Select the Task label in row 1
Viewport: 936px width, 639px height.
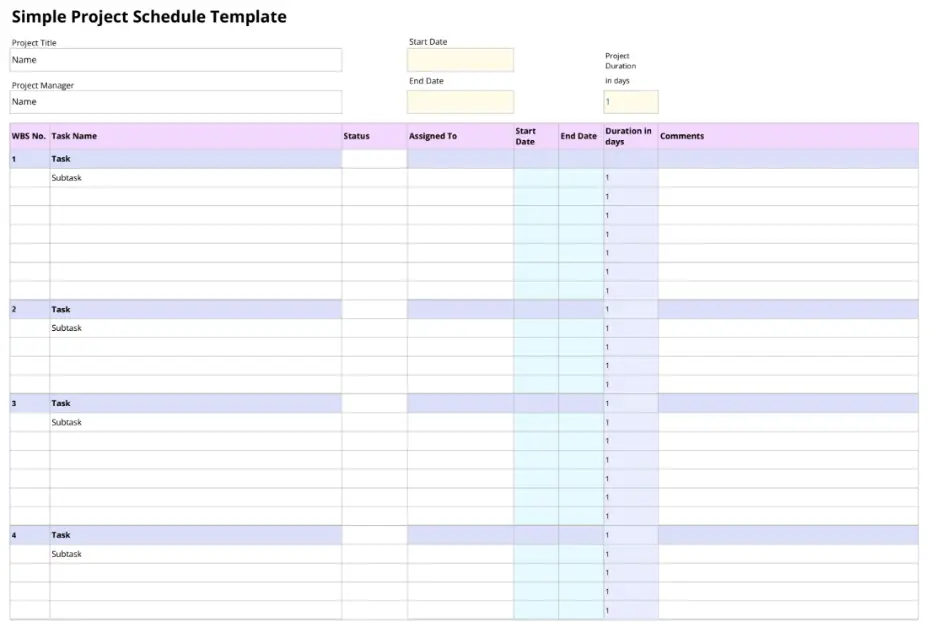(x=60, y=158)
